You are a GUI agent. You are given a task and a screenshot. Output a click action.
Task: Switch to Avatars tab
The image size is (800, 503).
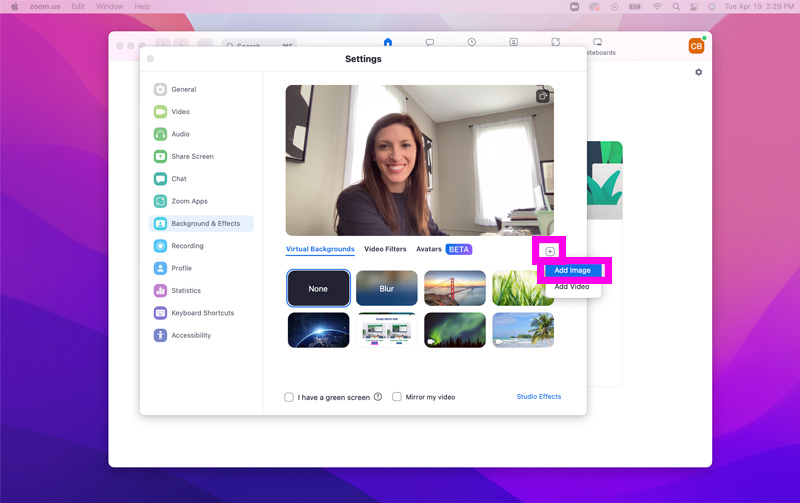point(429,249)
